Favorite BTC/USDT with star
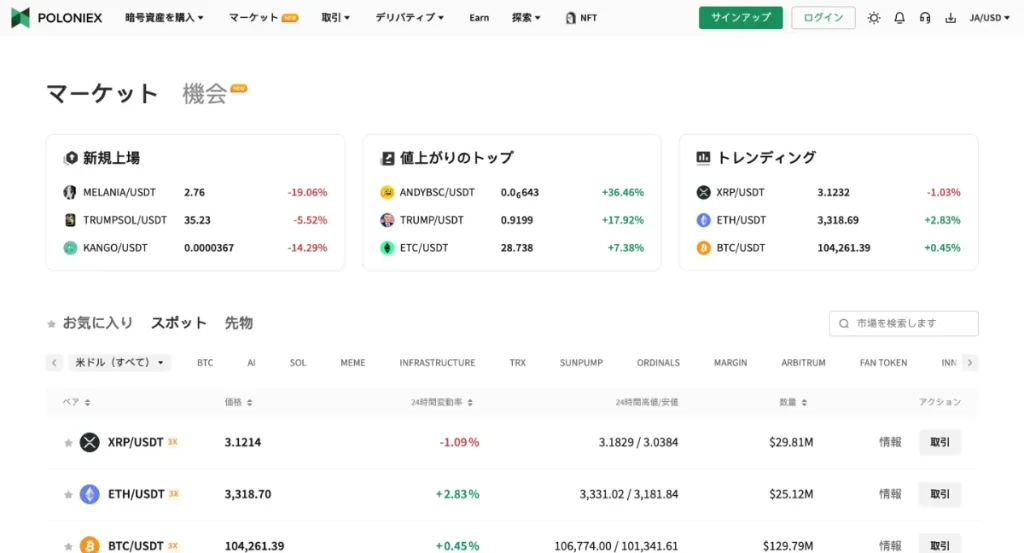The width and height of the screenshot is (1024, 553). point(68,546)
